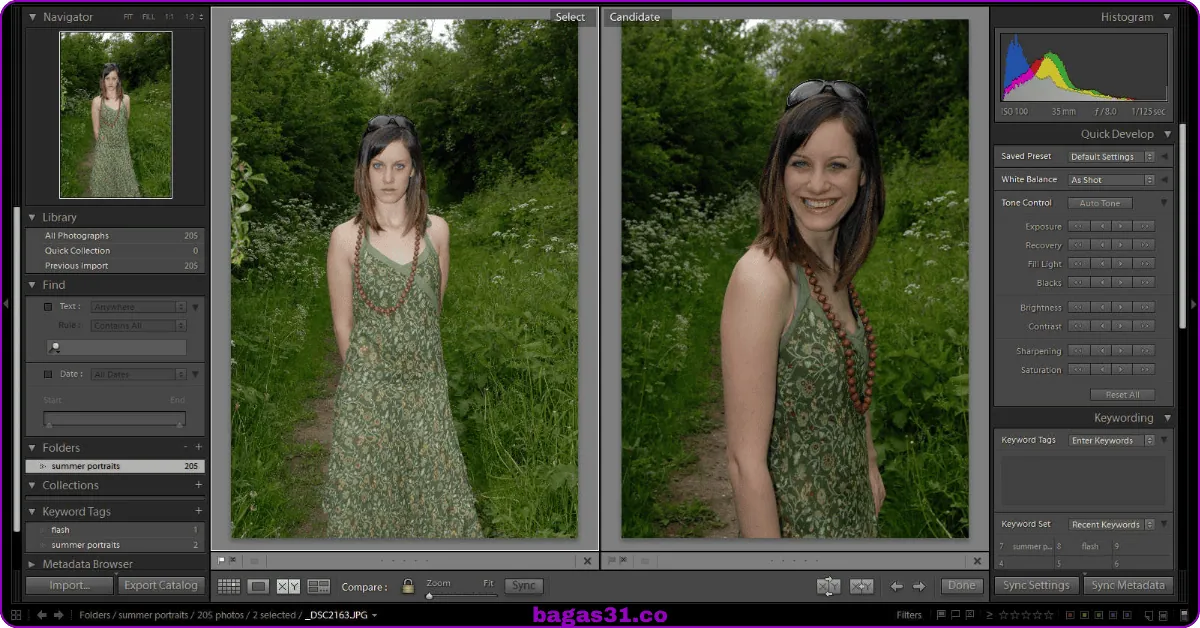This screenshot has height=628, width=1200.
Task: Click Auto Tone button
Action: point(1100,203)
